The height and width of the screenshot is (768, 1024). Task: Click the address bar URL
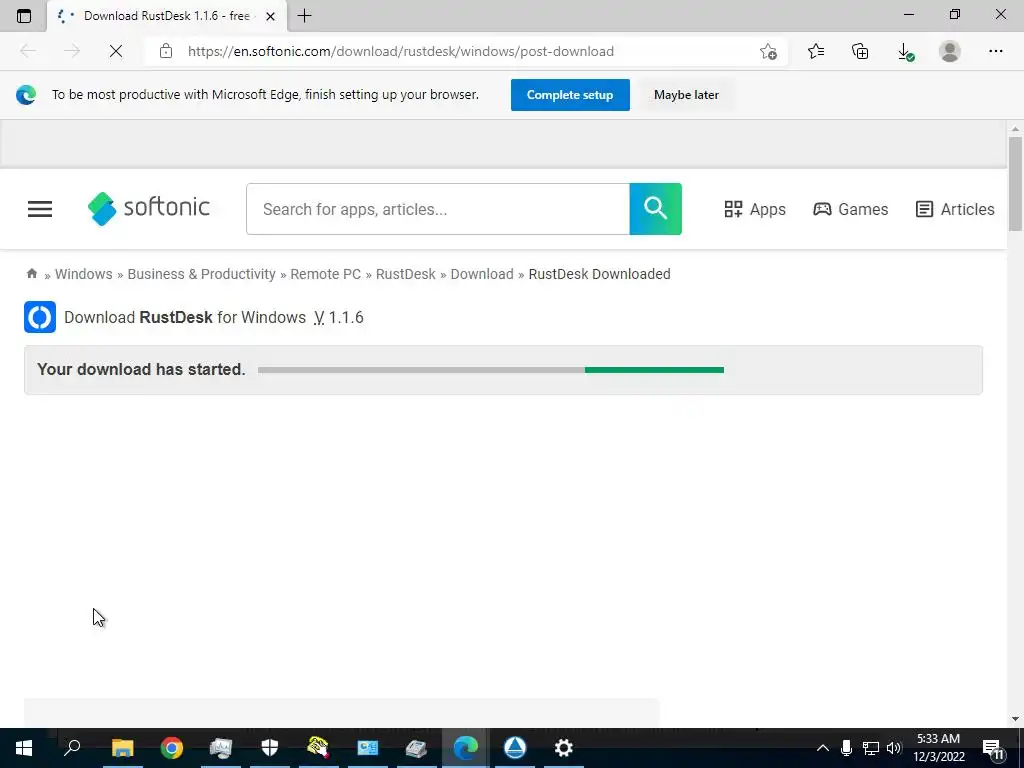(x=400, y=51)
